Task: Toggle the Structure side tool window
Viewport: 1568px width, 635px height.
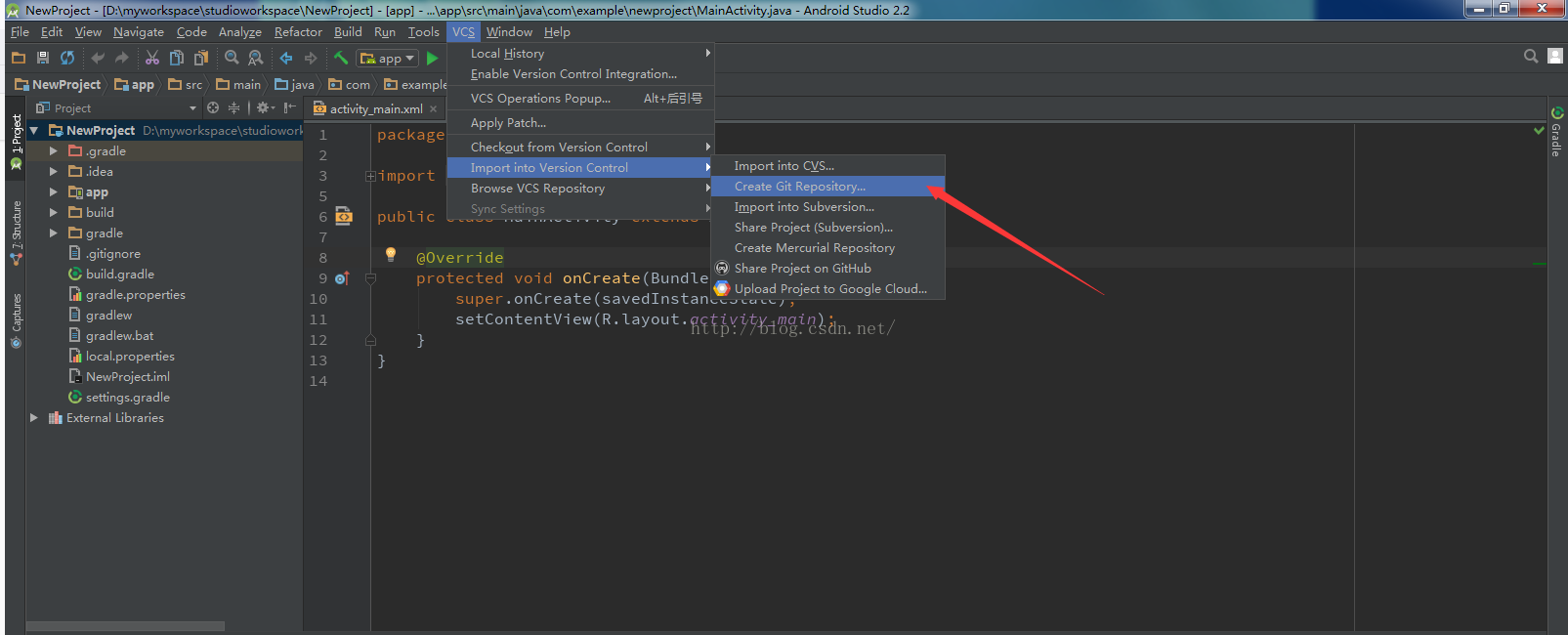Action: 16,233
